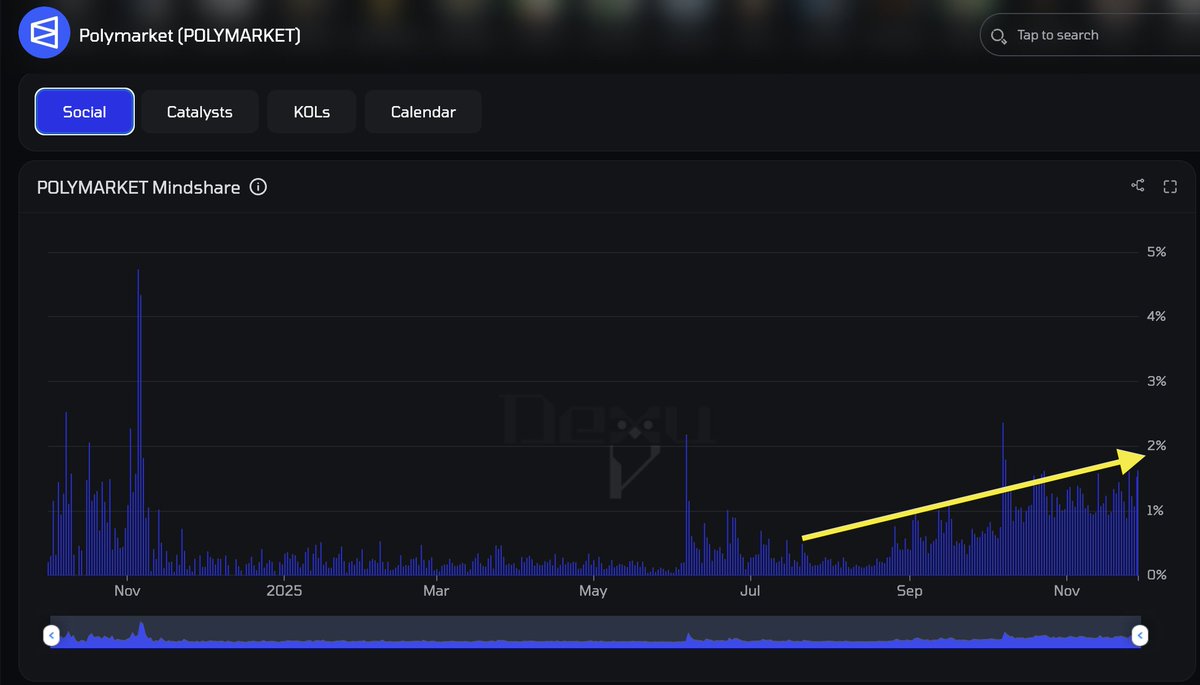The image size is (1200, 685).
Task: Click the search magnifier icon
Action: point(998,37)
